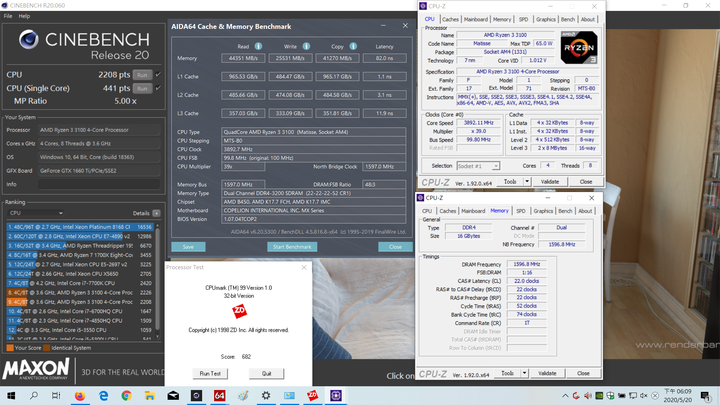This screenshot has width=720, height=405.
Task: Select ranking row AMD Ryzen 7 1700X
Action: pos(80,255)
